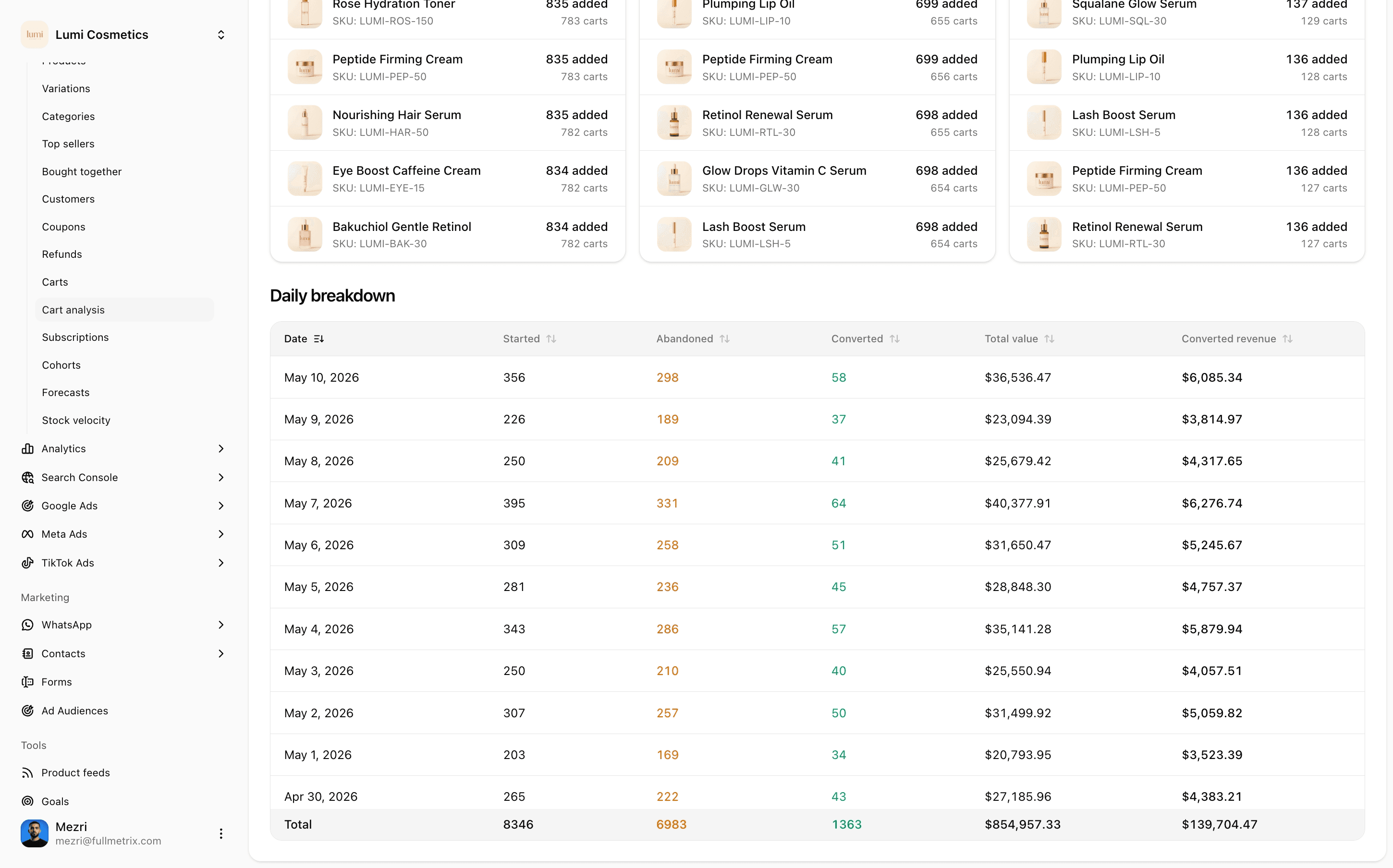1393x868 pixels.
Task: Click the Apr 30, 2026 date cell
Action: 321,797
